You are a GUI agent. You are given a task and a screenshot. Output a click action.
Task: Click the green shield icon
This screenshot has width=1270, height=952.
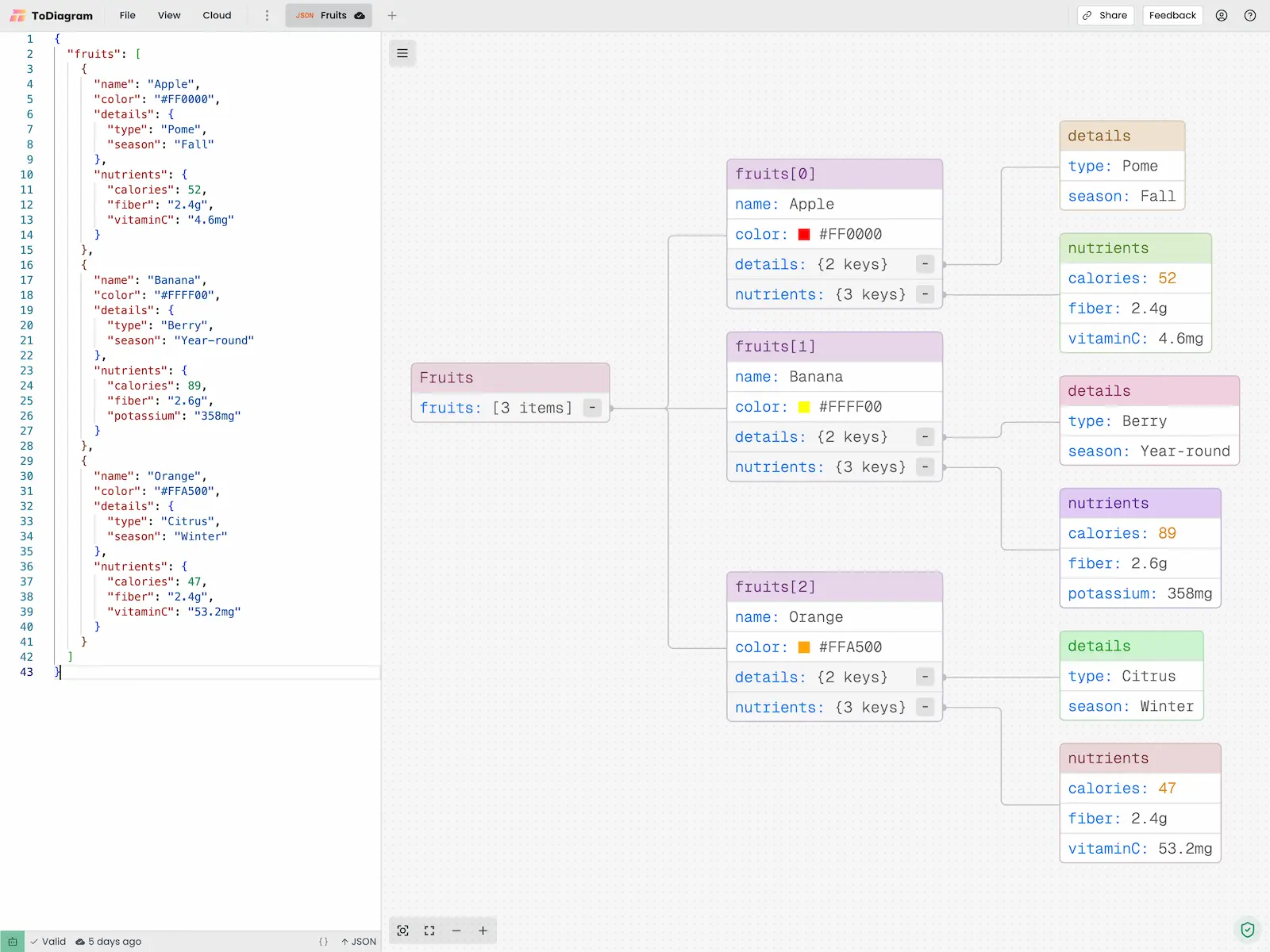[1248, 929]
